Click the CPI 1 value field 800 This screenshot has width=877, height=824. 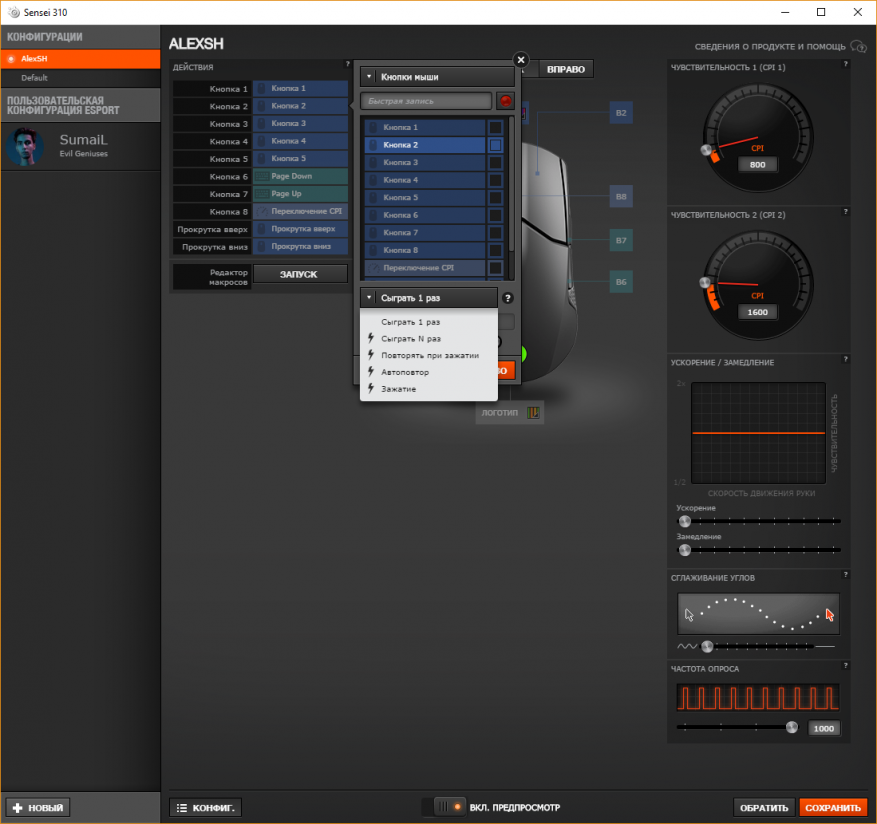click(x=757, y=165)
